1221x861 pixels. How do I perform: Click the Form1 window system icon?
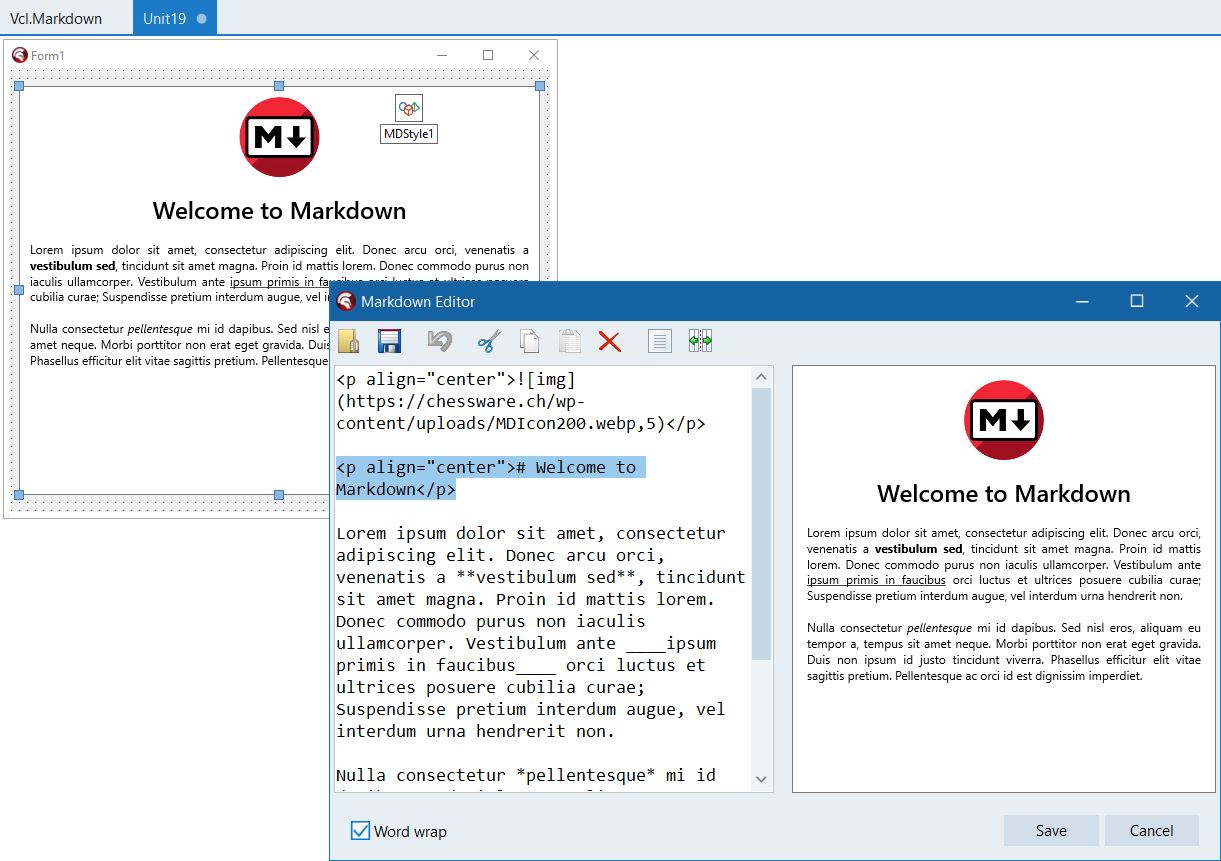[19, 55]
